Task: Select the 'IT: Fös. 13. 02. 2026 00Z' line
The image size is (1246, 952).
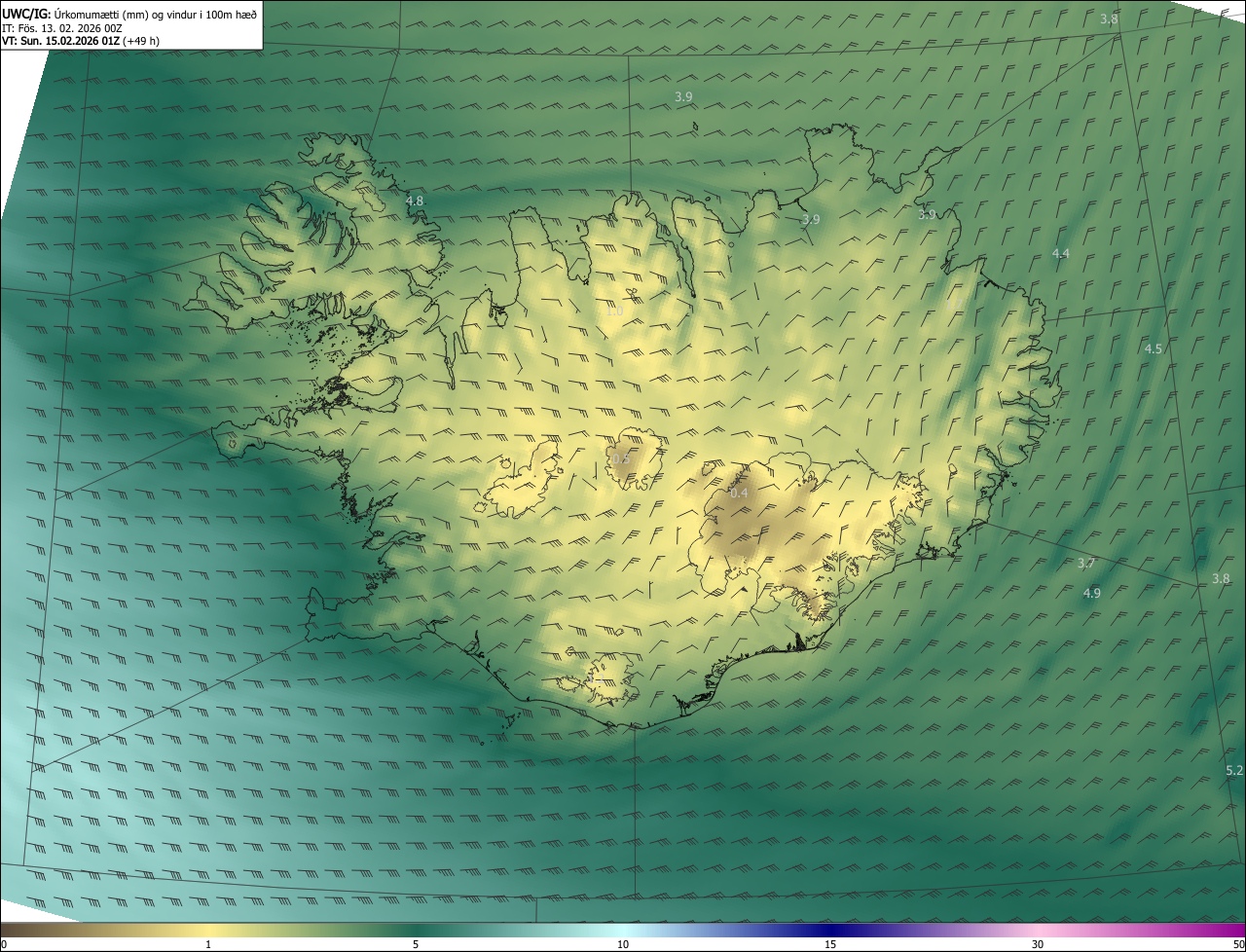Action: pyautogui.click(x=61, y=27)
